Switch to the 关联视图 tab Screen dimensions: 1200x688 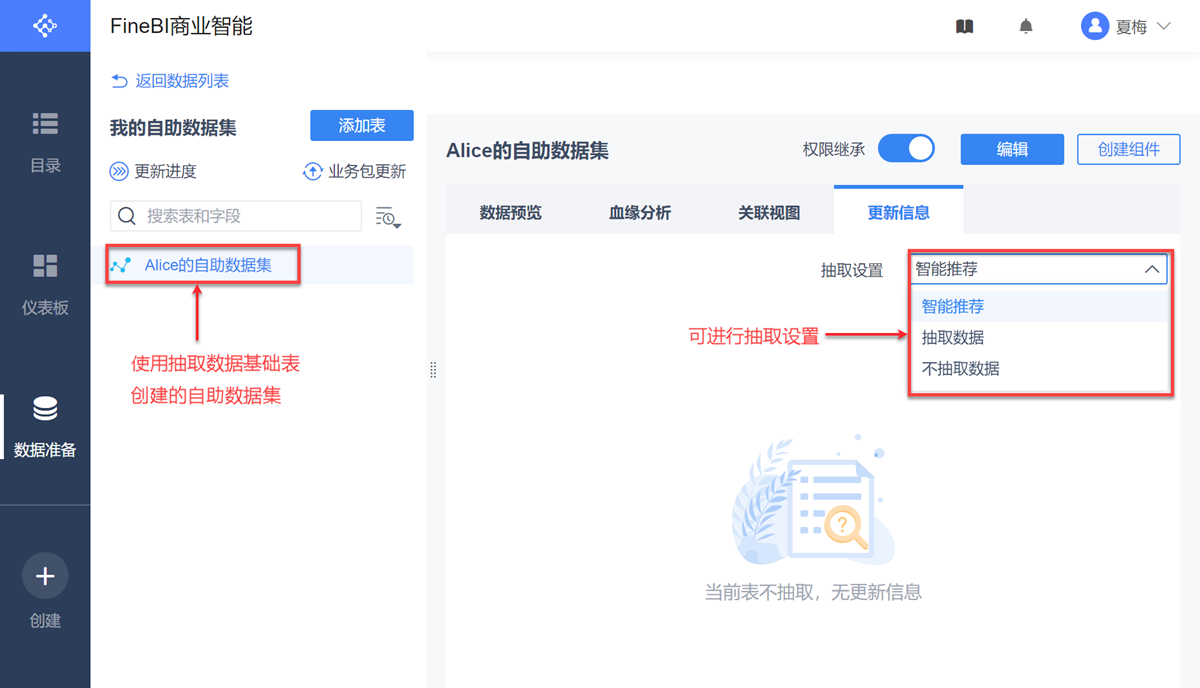(769, 212)
